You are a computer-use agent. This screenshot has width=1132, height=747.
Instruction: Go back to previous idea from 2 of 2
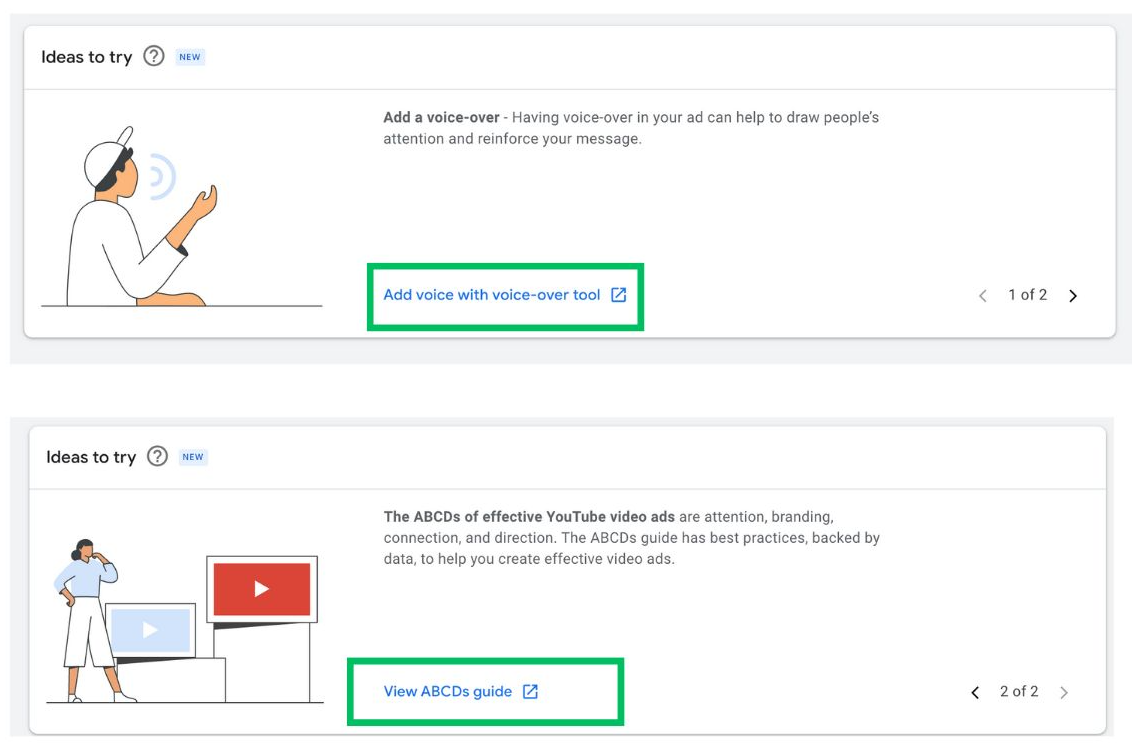(975, 692)
